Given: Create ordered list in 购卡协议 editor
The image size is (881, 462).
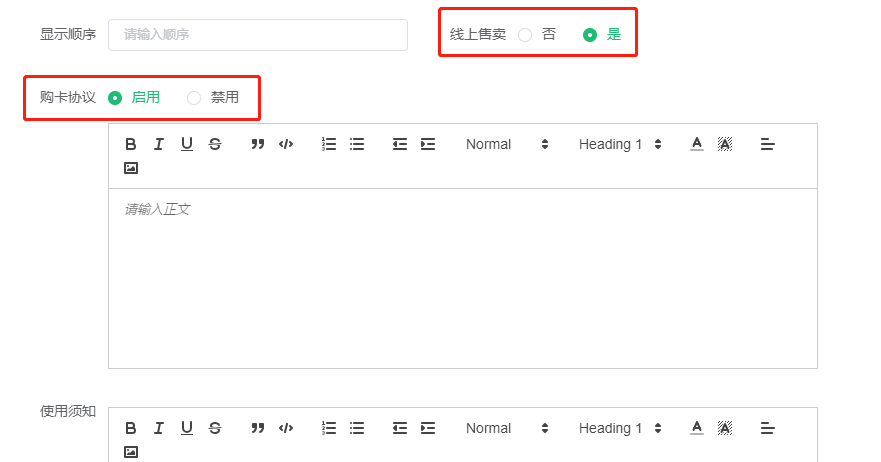Looking at the screenshot, I should coord(329,144).
